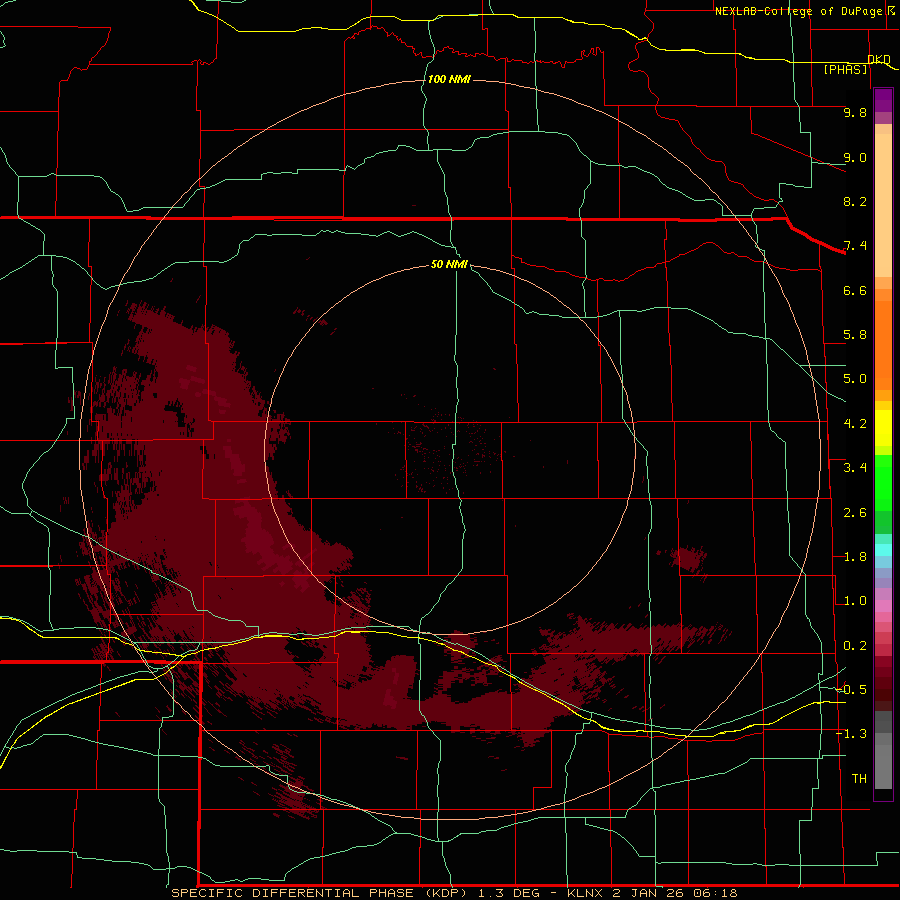Click the 1.0 value on the color scale
Image resolution: width=900 pixels, height=900 pixels.
[855, 601]
